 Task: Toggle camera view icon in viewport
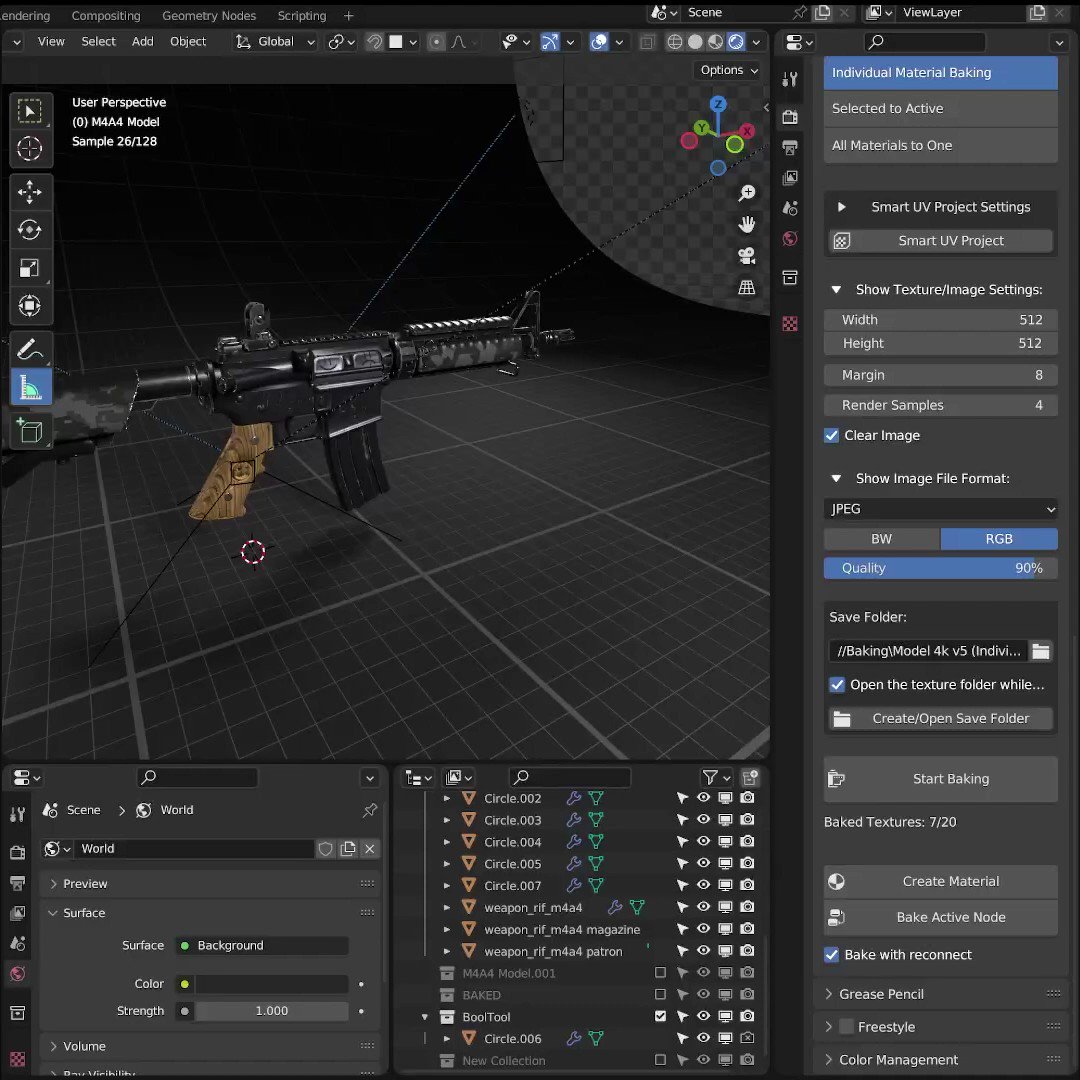tap(747, 256)
